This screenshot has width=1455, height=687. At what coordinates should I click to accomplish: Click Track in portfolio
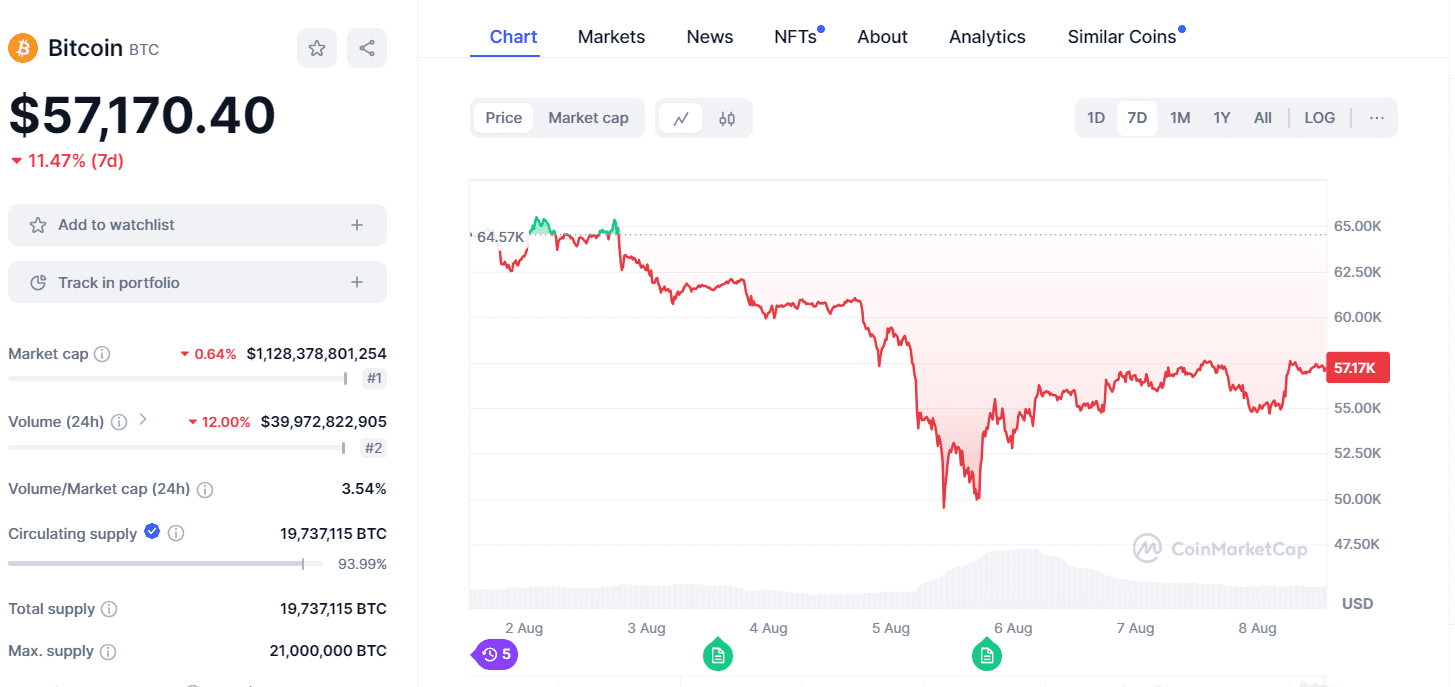click(197, 282)
